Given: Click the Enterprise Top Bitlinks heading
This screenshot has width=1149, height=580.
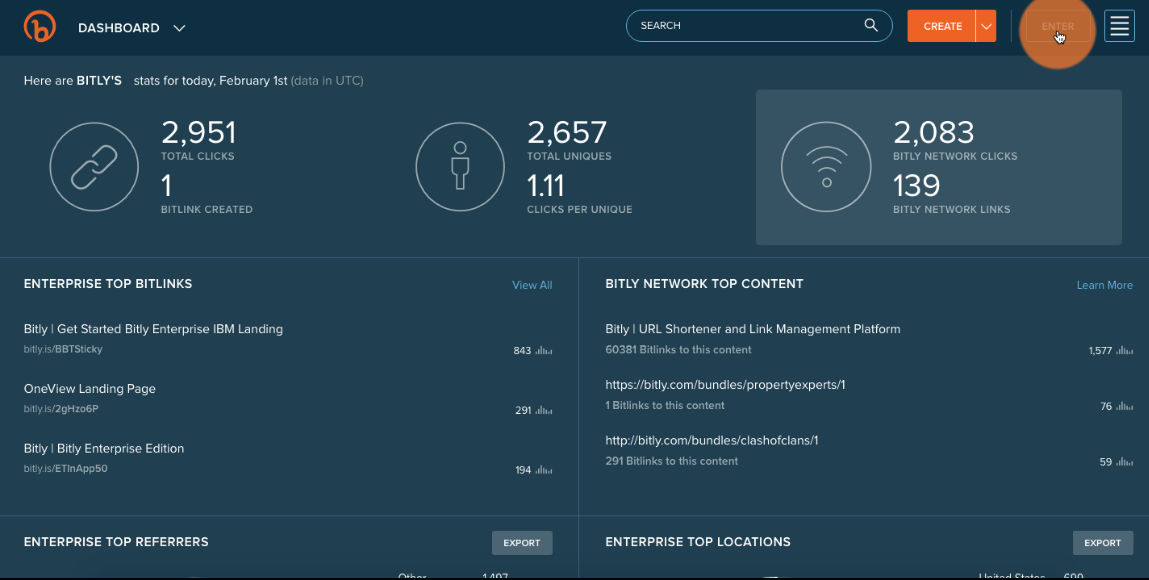Looking at the screenshot, I should 108,283.
